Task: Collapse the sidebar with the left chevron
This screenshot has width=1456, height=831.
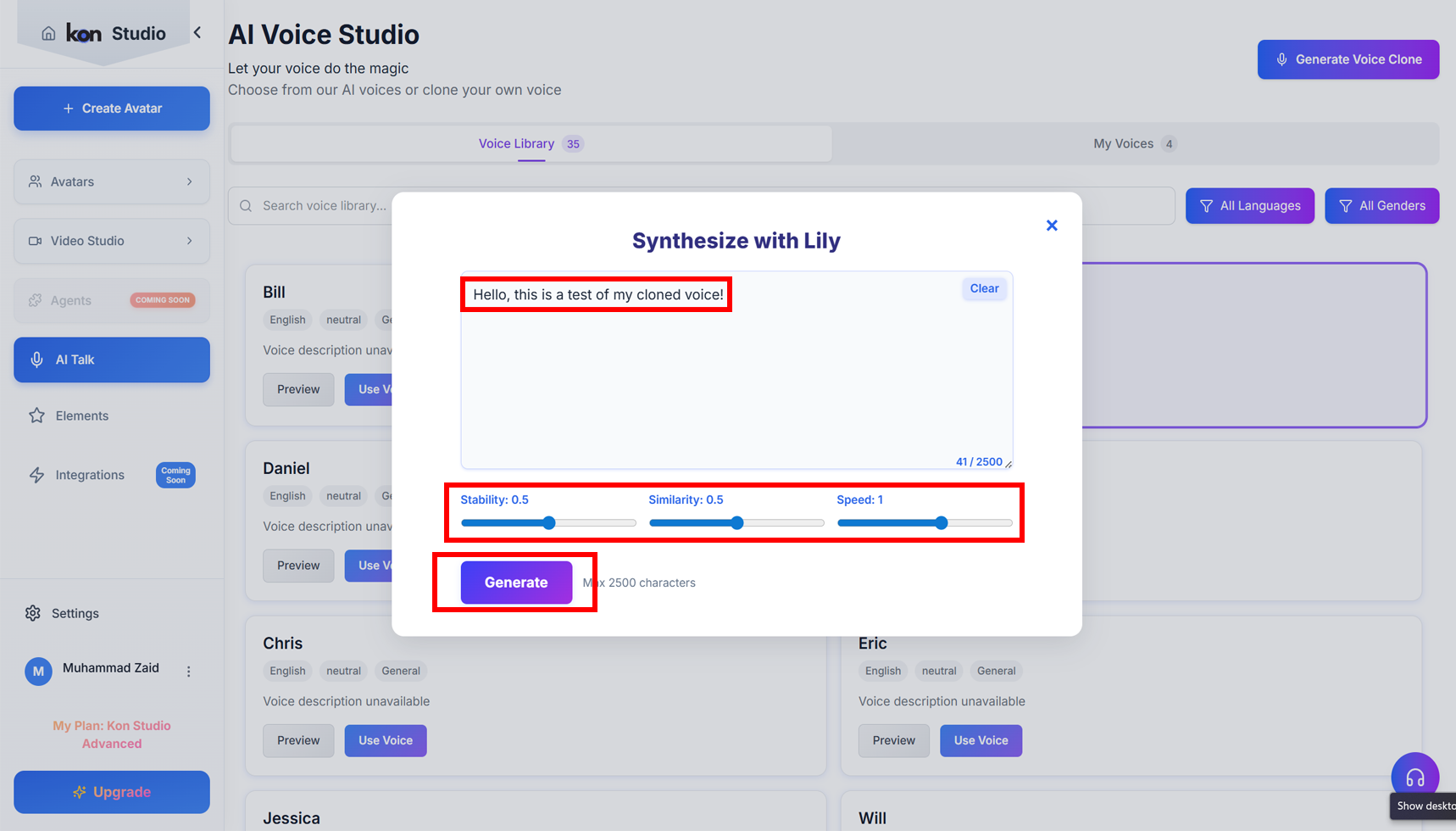Action: pos(197,33)
